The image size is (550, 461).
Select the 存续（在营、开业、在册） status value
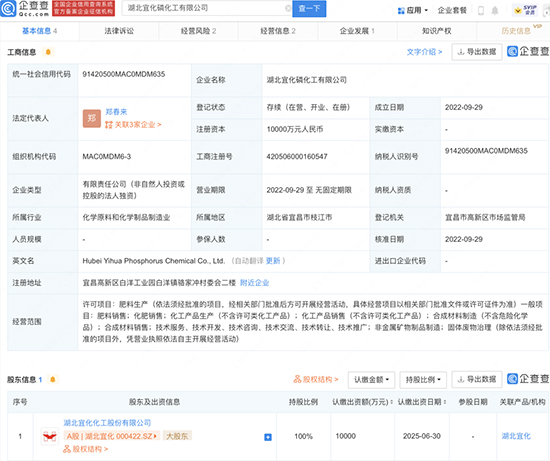[308, 107]
